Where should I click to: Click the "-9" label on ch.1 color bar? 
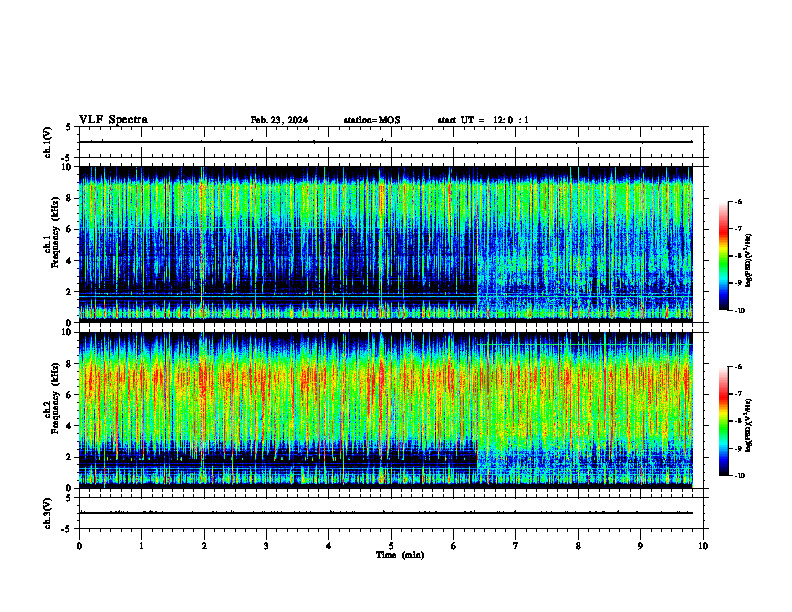point(738,283)
